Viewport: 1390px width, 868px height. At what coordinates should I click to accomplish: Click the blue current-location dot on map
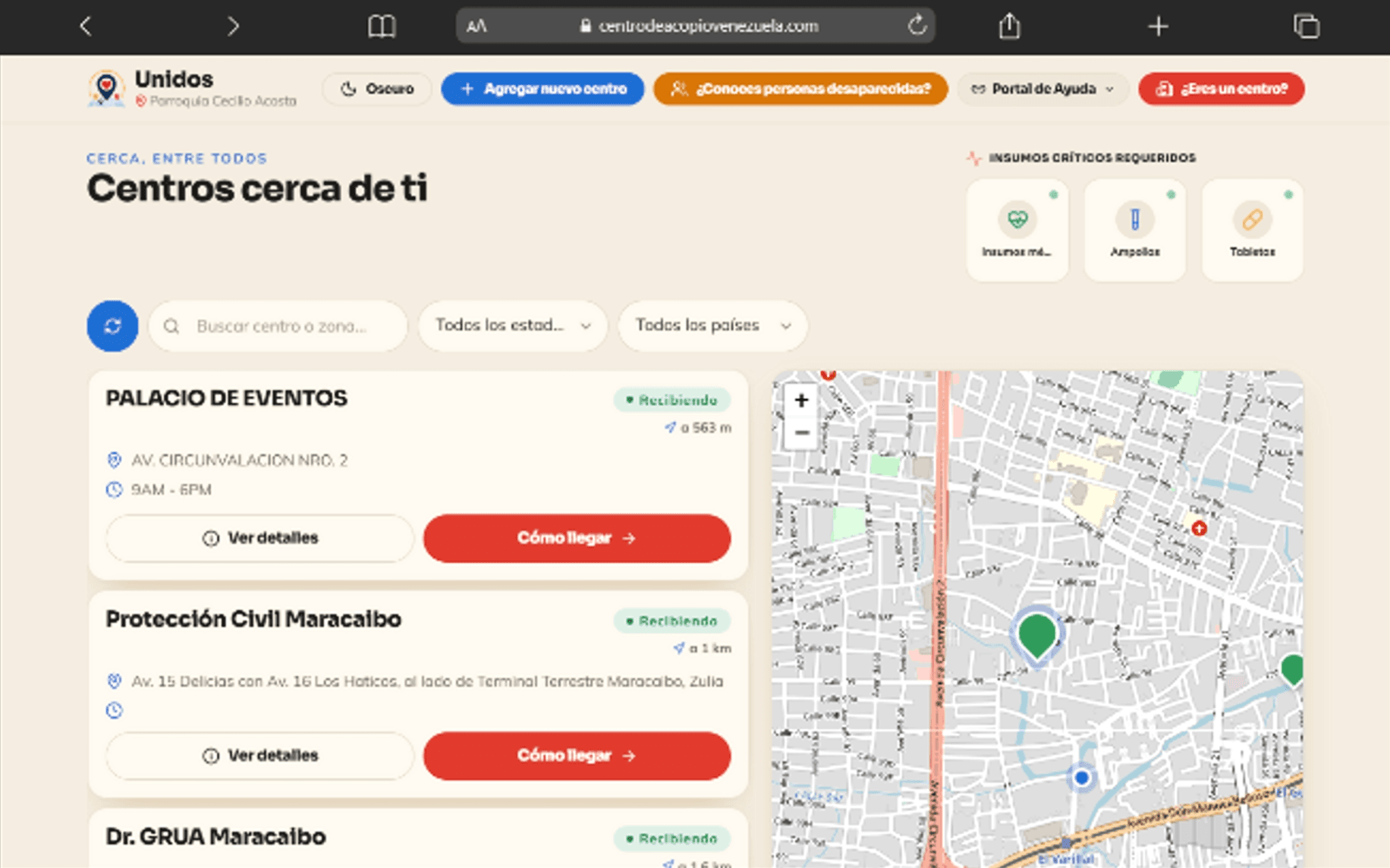coord(1082,778)
